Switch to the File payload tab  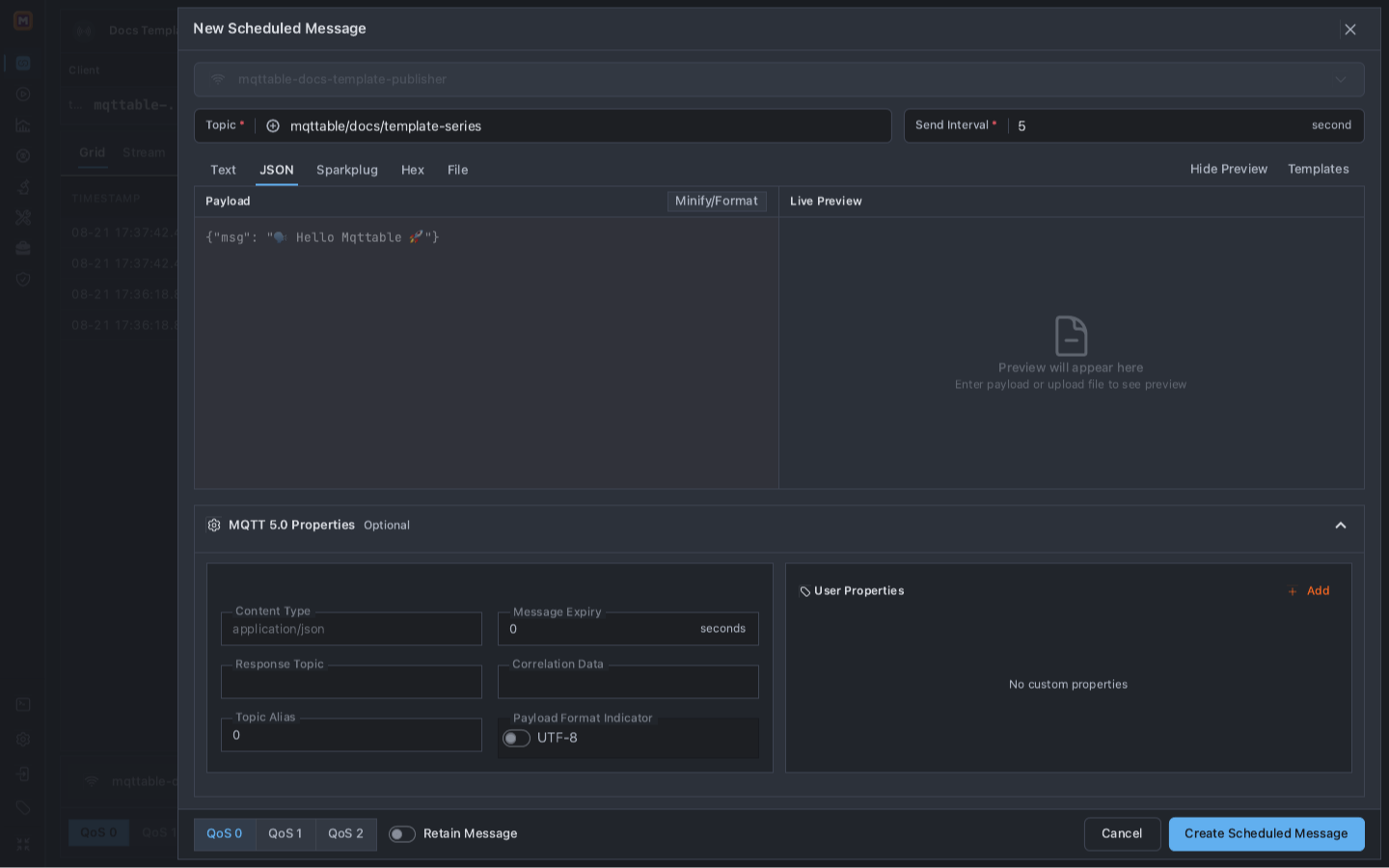[x=458, y=170]
